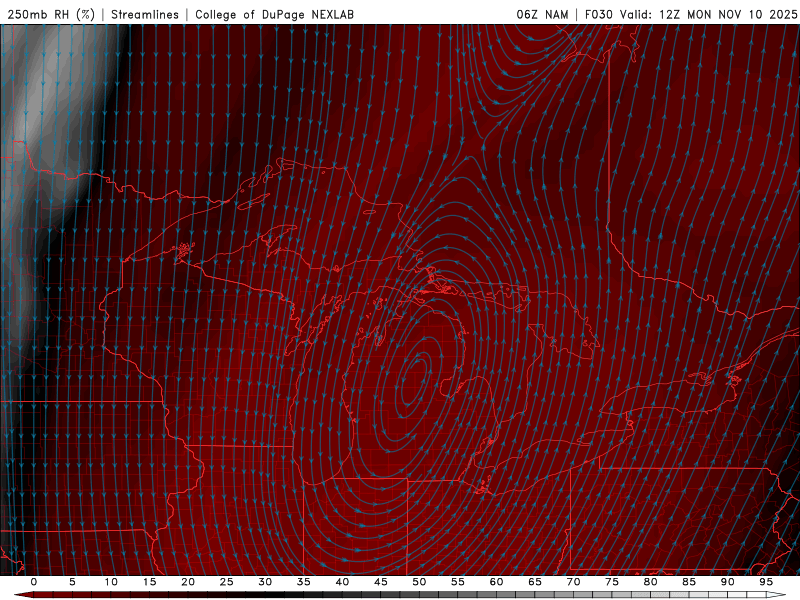The height and width of the screenshot is (600, 800).
Task: Click the '5' label on the color scale
Action: coord(72,582)
